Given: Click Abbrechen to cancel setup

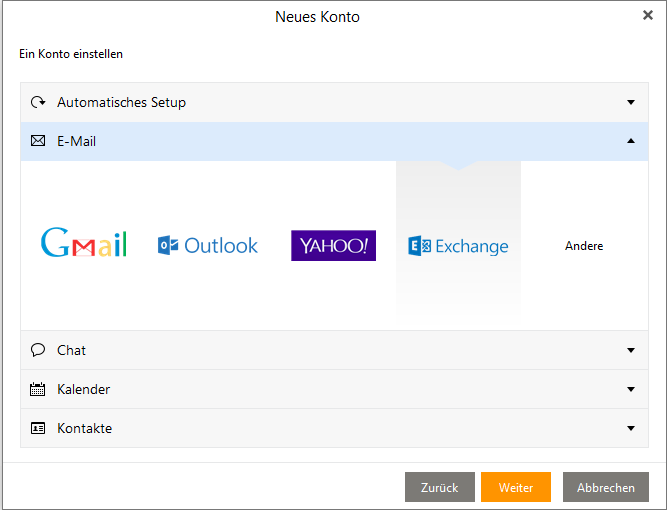Looking at the screenshot, I should coord(605,487).
